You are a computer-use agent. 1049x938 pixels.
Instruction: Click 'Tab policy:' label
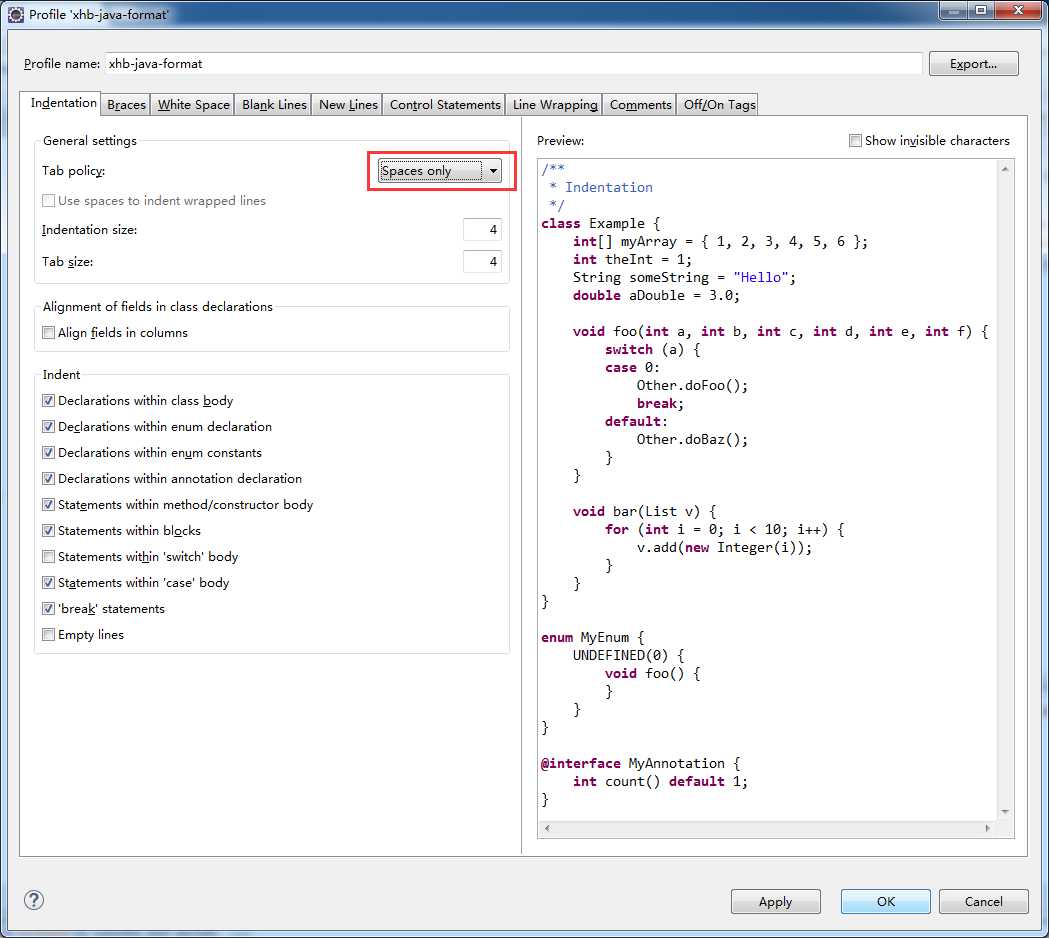tap(74, 171)
